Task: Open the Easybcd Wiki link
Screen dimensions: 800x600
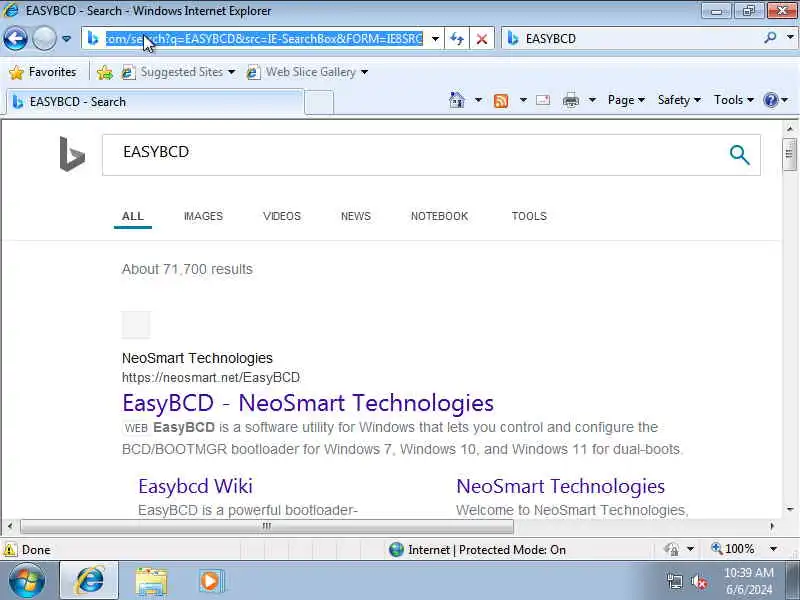Action: (x=195, y=486)
